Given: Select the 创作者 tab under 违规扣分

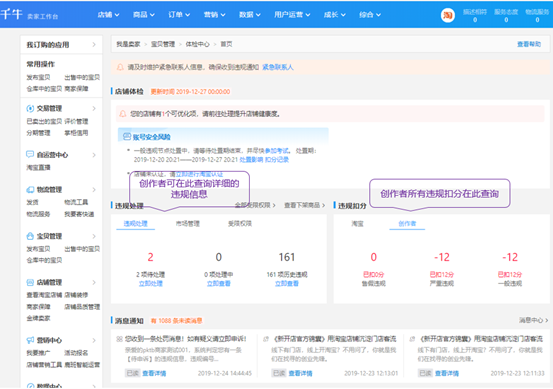Looking at the screenshot, I should point(407,224).
